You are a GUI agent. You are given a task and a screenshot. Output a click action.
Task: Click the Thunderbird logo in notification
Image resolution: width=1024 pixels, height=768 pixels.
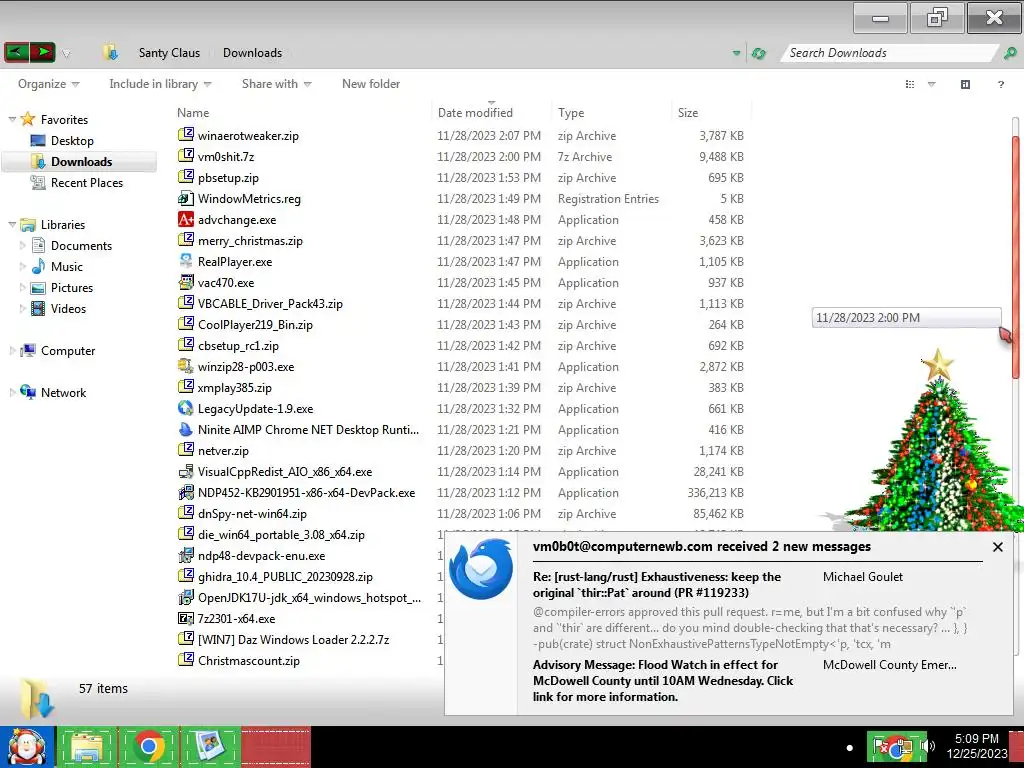(x=481, y=569)
